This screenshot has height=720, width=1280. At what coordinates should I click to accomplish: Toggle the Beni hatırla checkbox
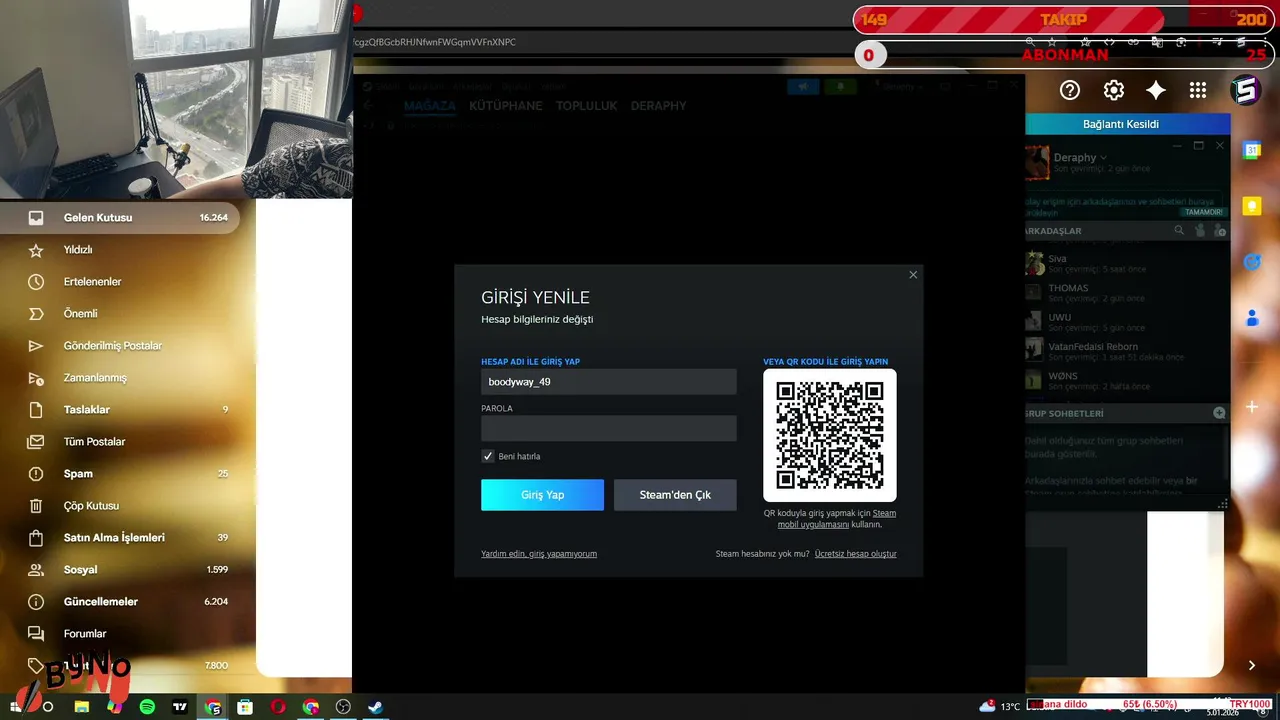[x=488, y=456]
